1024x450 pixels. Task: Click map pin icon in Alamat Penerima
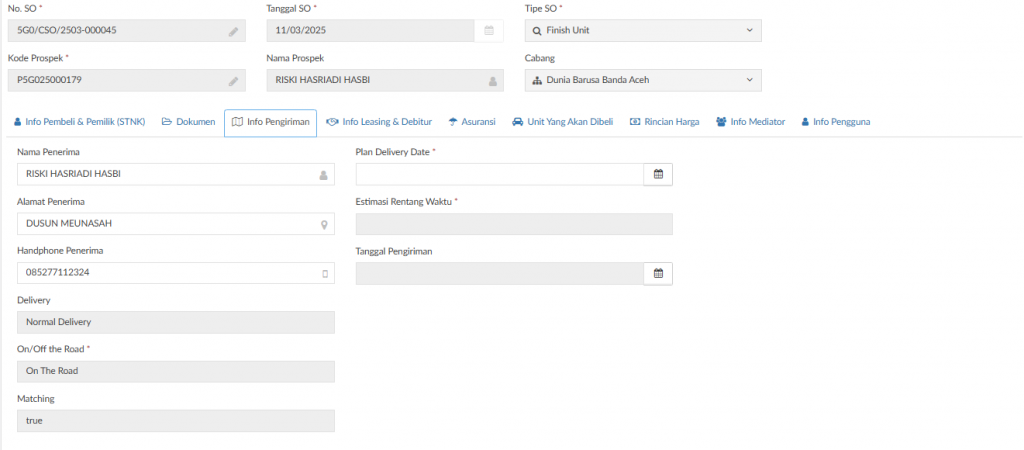click(x=324, y=225)
